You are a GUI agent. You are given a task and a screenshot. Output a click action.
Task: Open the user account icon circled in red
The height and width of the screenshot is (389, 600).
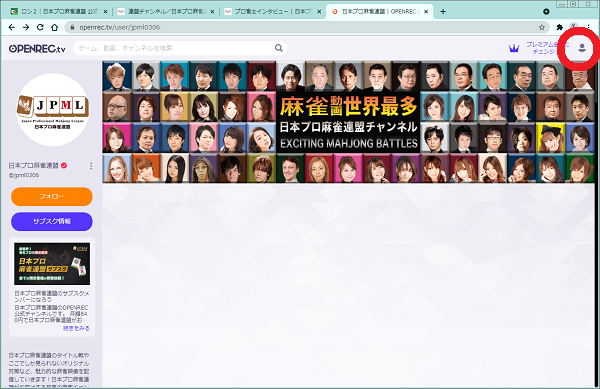coord(582,48)
